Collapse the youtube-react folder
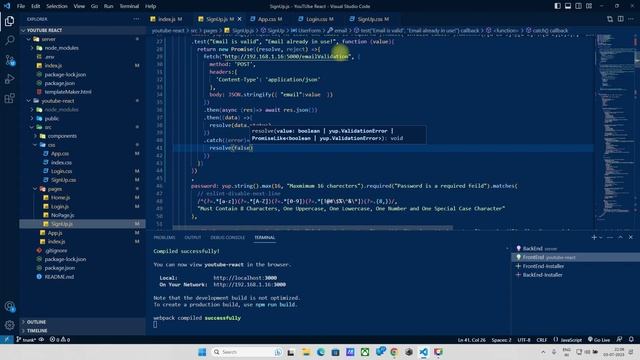The image size is (640, 360). [82, 101]
